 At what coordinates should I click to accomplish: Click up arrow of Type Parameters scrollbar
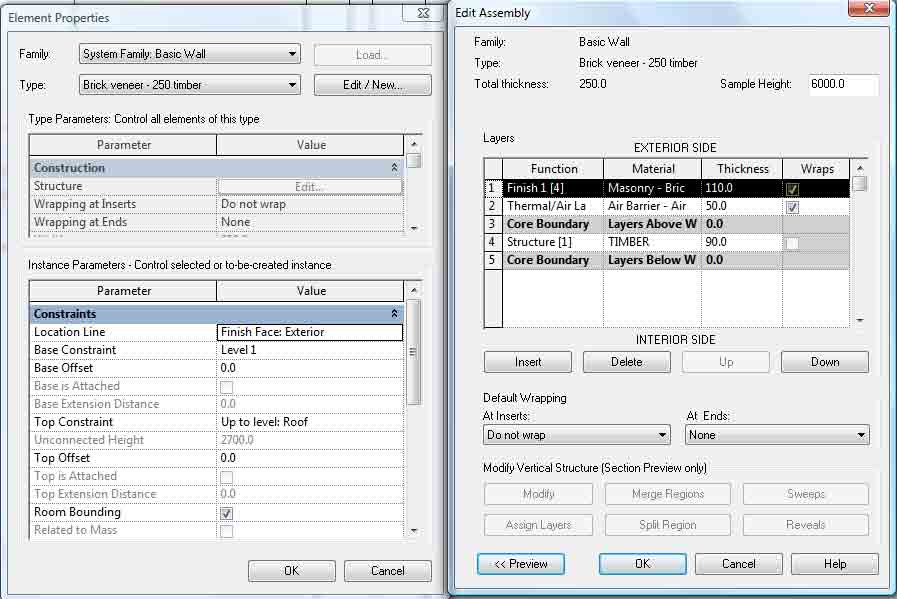(414, 143)
